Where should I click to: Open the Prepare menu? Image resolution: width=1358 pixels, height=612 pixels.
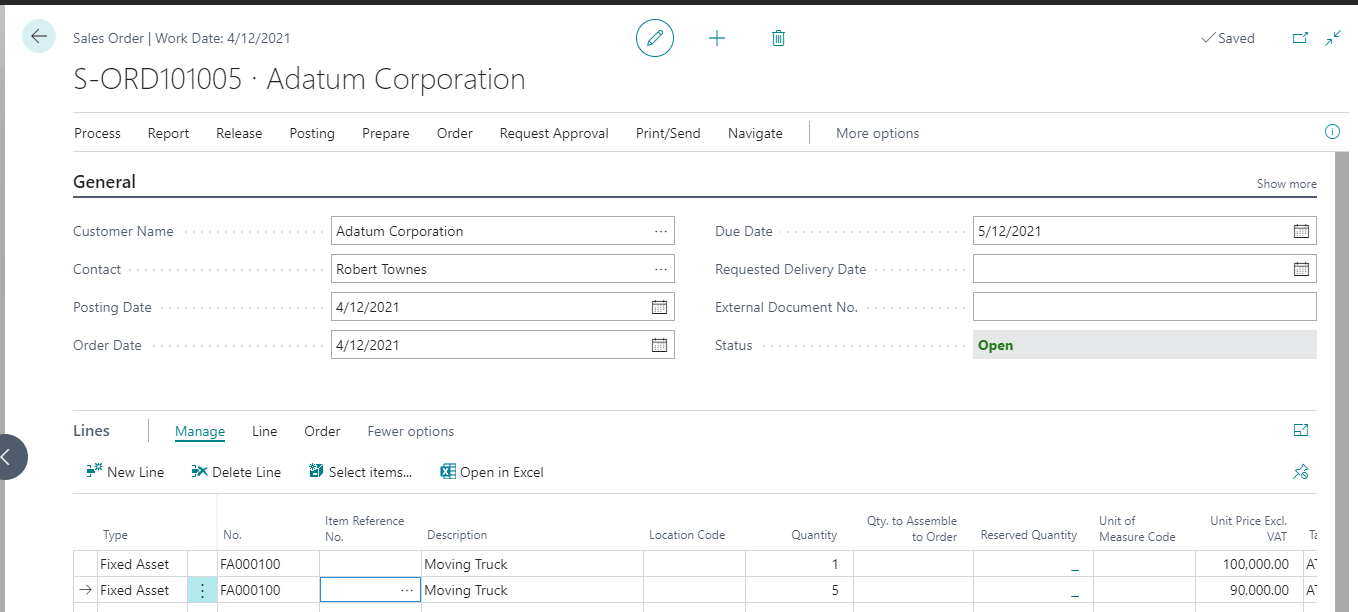(386, 133)
